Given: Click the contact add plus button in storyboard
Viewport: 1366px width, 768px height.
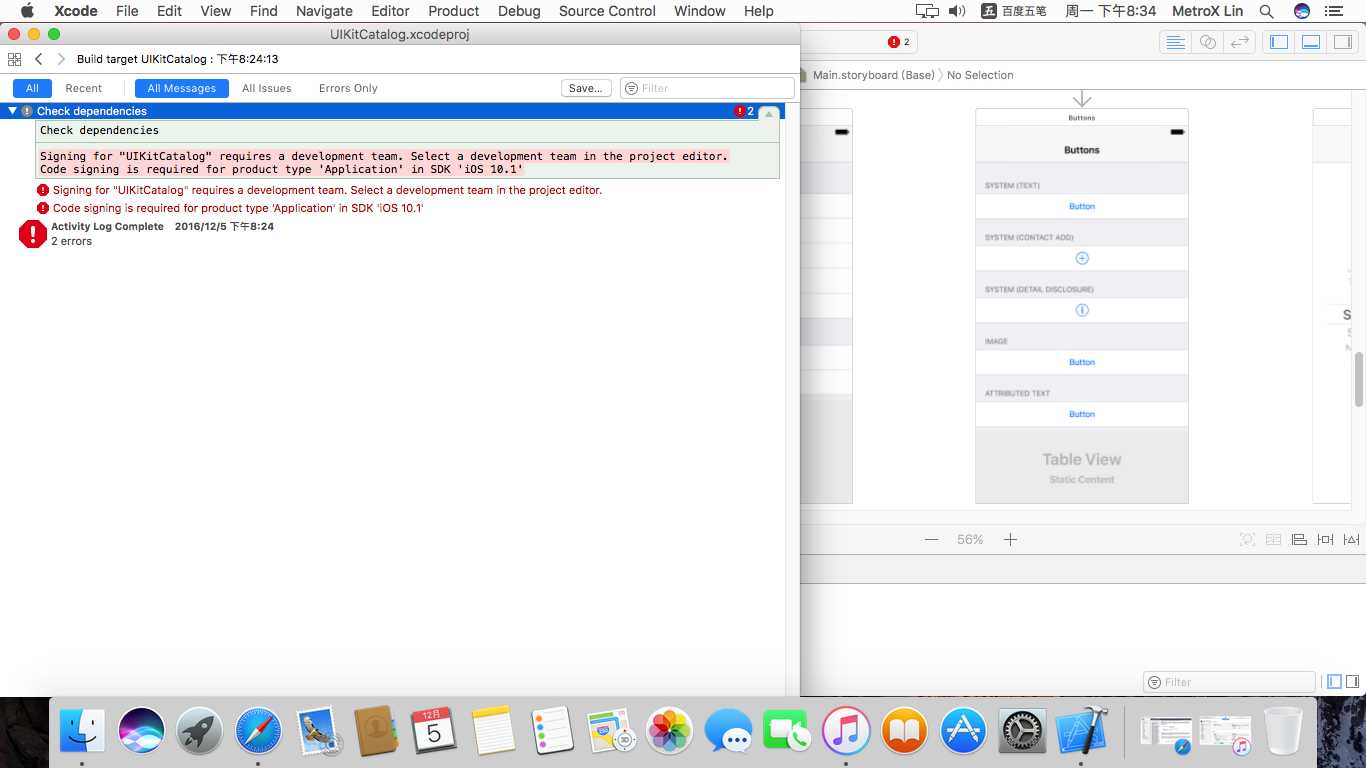Looking at the screenshot, I should pos(1082,258).
